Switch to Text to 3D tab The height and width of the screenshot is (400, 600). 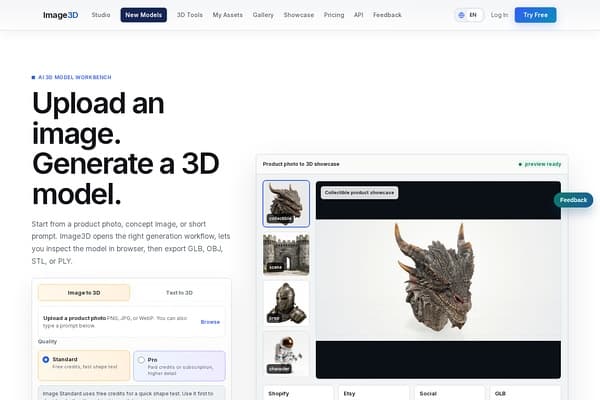tap(179, 293)
